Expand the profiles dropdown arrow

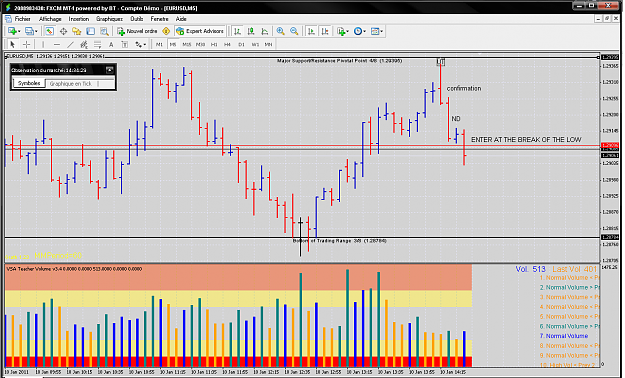(x=36, y=32)
